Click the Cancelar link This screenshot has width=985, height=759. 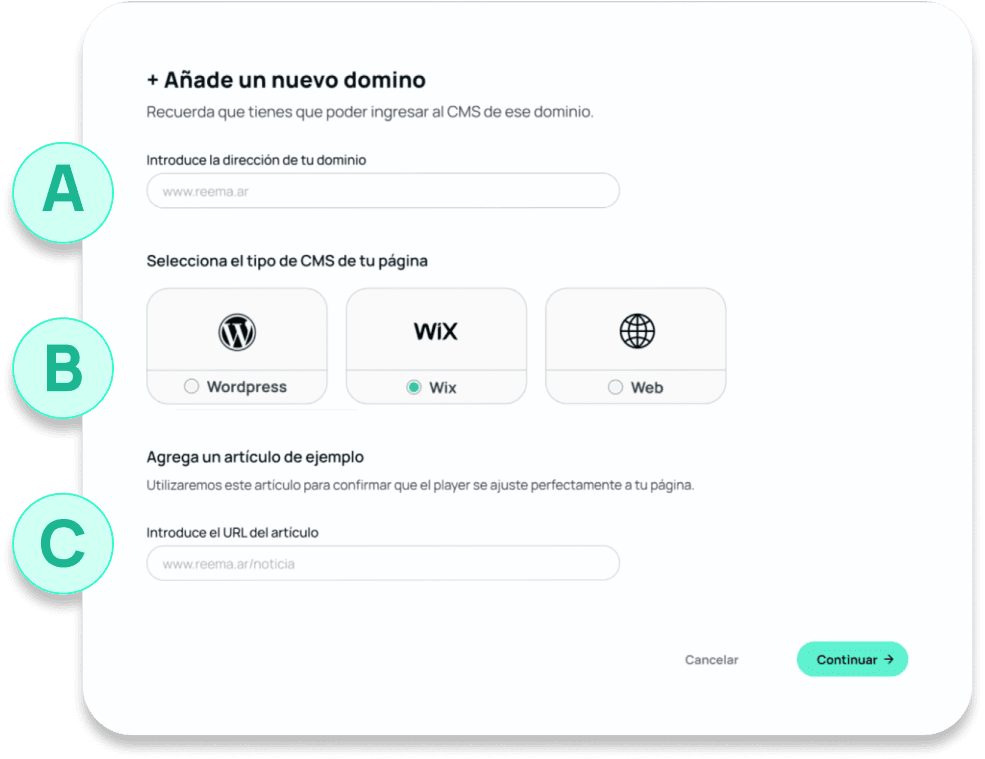(x=711, y=660)
